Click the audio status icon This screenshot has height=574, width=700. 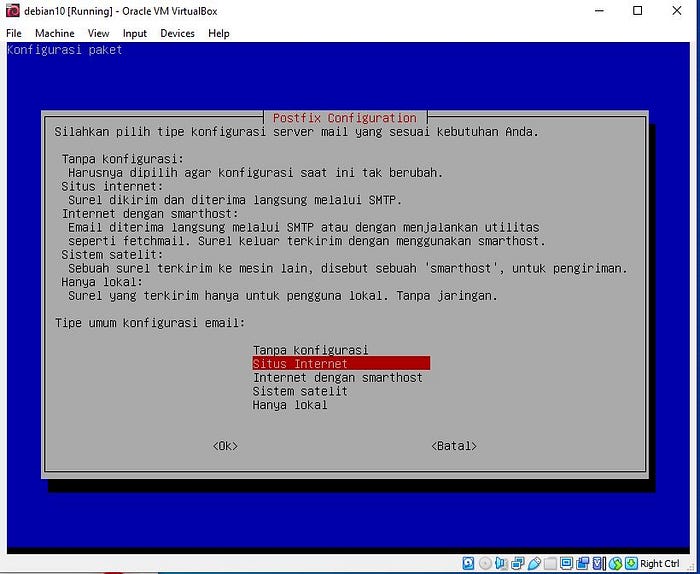[501, 563]
